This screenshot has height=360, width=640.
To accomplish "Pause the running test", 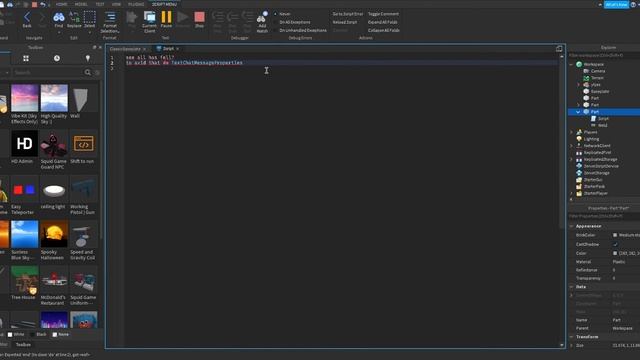I will pos(166,17).
